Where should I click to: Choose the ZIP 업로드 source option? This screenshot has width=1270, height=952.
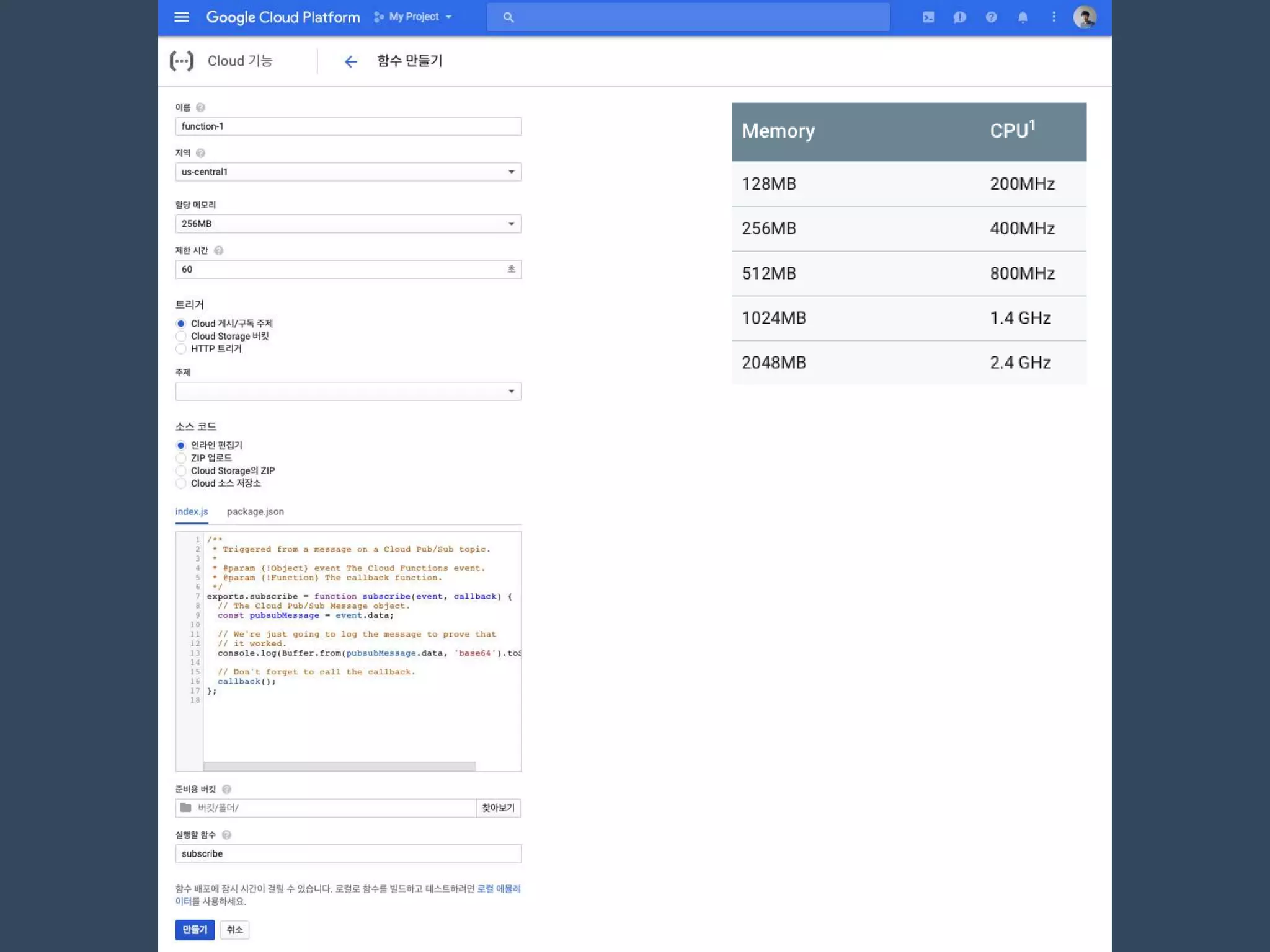181,459
